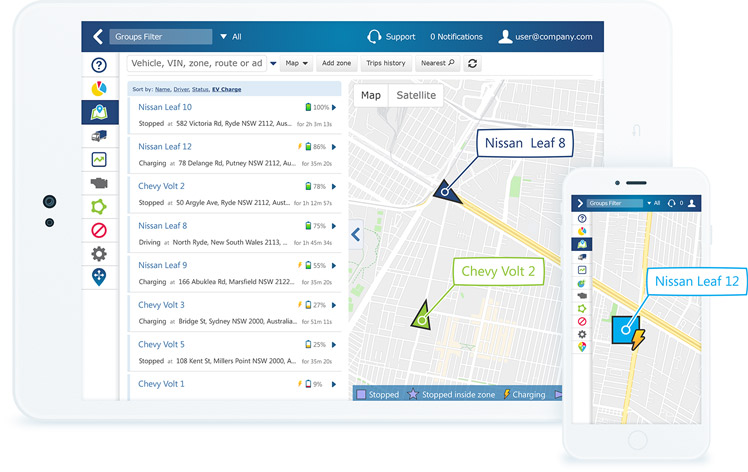Open user@company.com account menu

pyautogui.click(x=553, y=37)
